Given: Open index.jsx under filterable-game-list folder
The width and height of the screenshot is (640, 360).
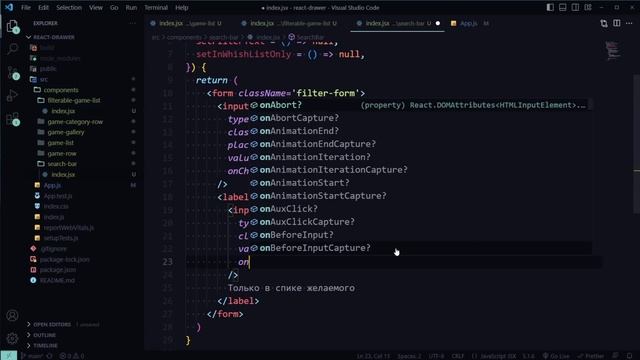Looking at the screenshot, I should point(63,111).
